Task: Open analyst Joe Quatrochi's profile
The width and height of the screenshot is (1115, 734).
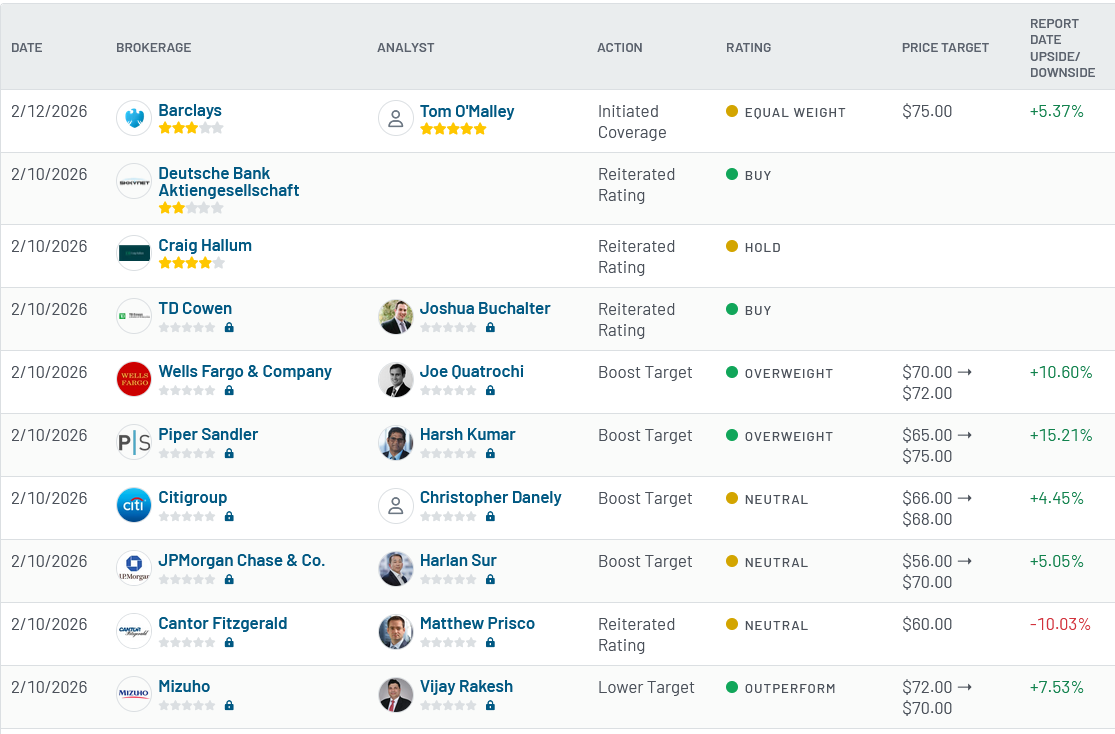Action: click(471, 371)
